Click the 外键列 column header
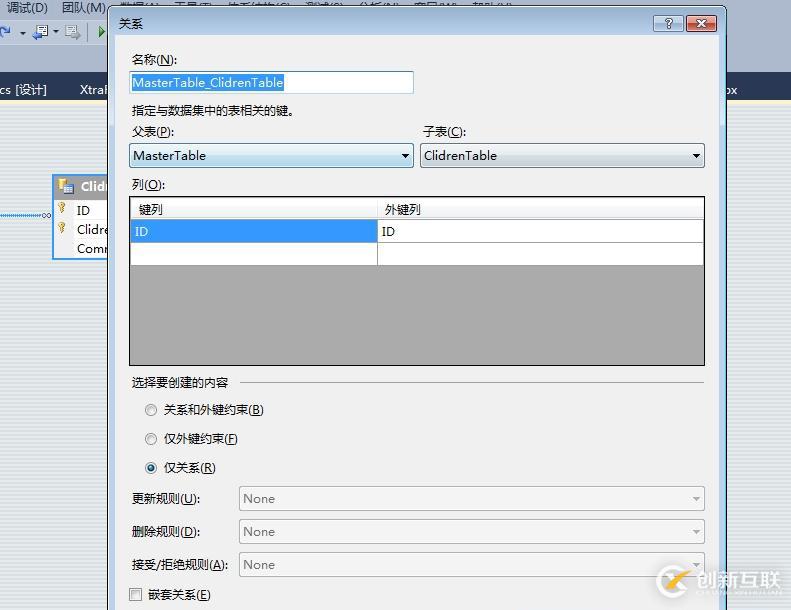This screenshot has width=791, height=610. pos(540,209)
